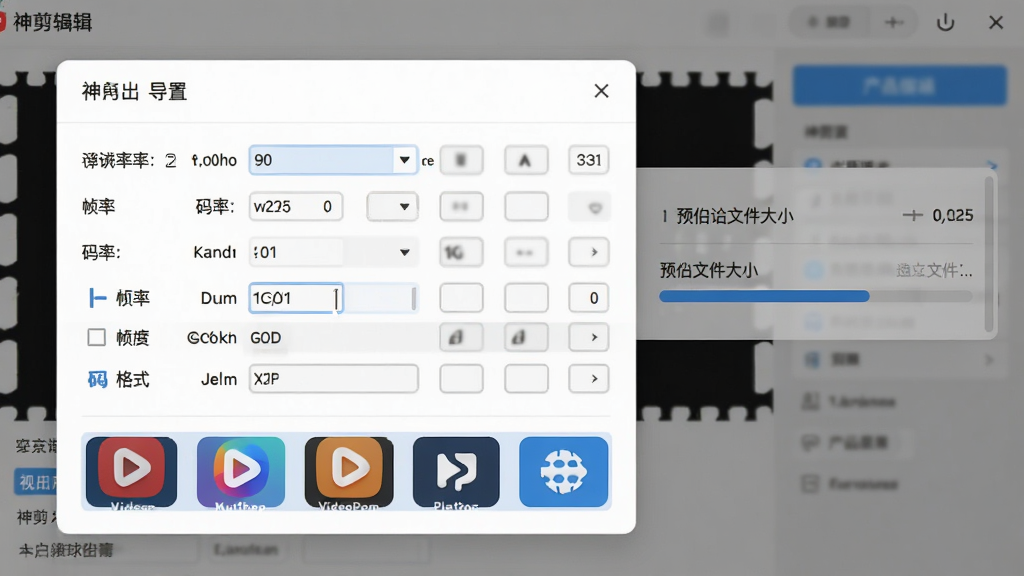The image size is (1024, 576).
Task: Click the empty button beside the Jelm row chevron
Action: pyautogui.click(x=526, y=379)
